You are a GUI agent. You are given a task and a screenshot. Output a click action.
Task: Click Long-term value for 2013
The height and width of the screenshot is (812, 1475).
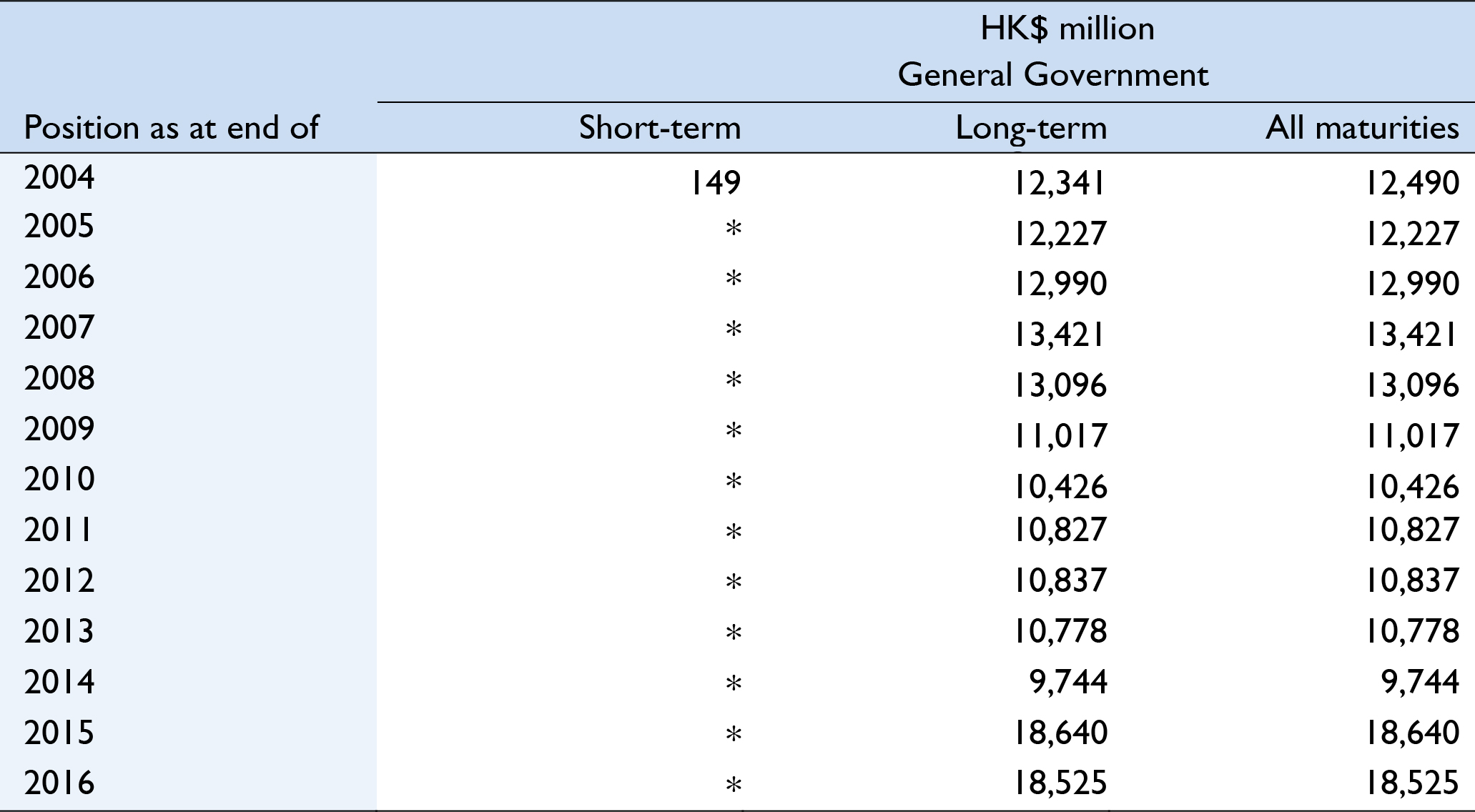coord(1060,632)
